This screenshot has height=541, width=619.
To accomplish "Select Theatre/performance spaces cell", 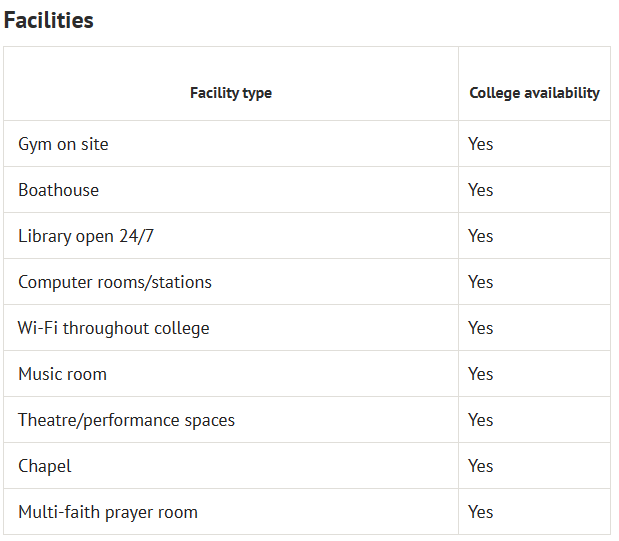I will (x=231, y=420).
